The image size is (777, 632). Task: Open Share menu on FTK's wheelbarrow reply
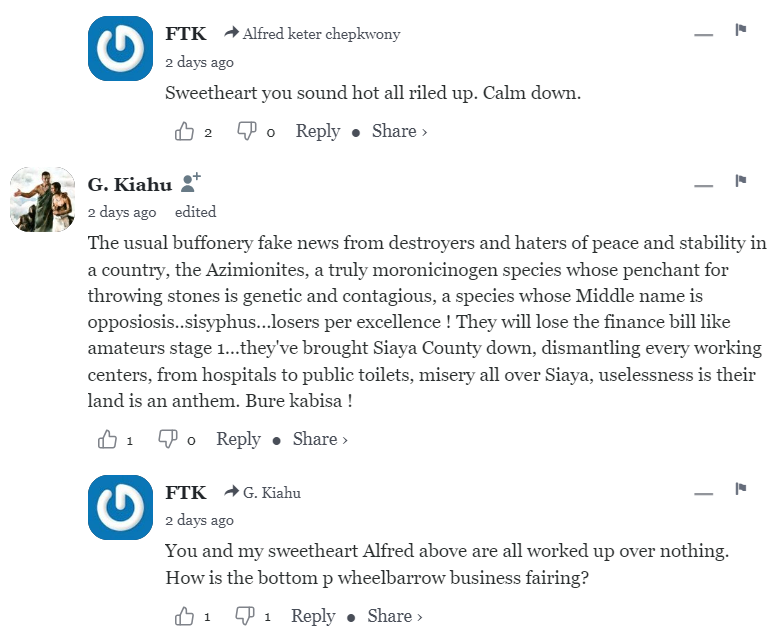[x=394, y=616]
